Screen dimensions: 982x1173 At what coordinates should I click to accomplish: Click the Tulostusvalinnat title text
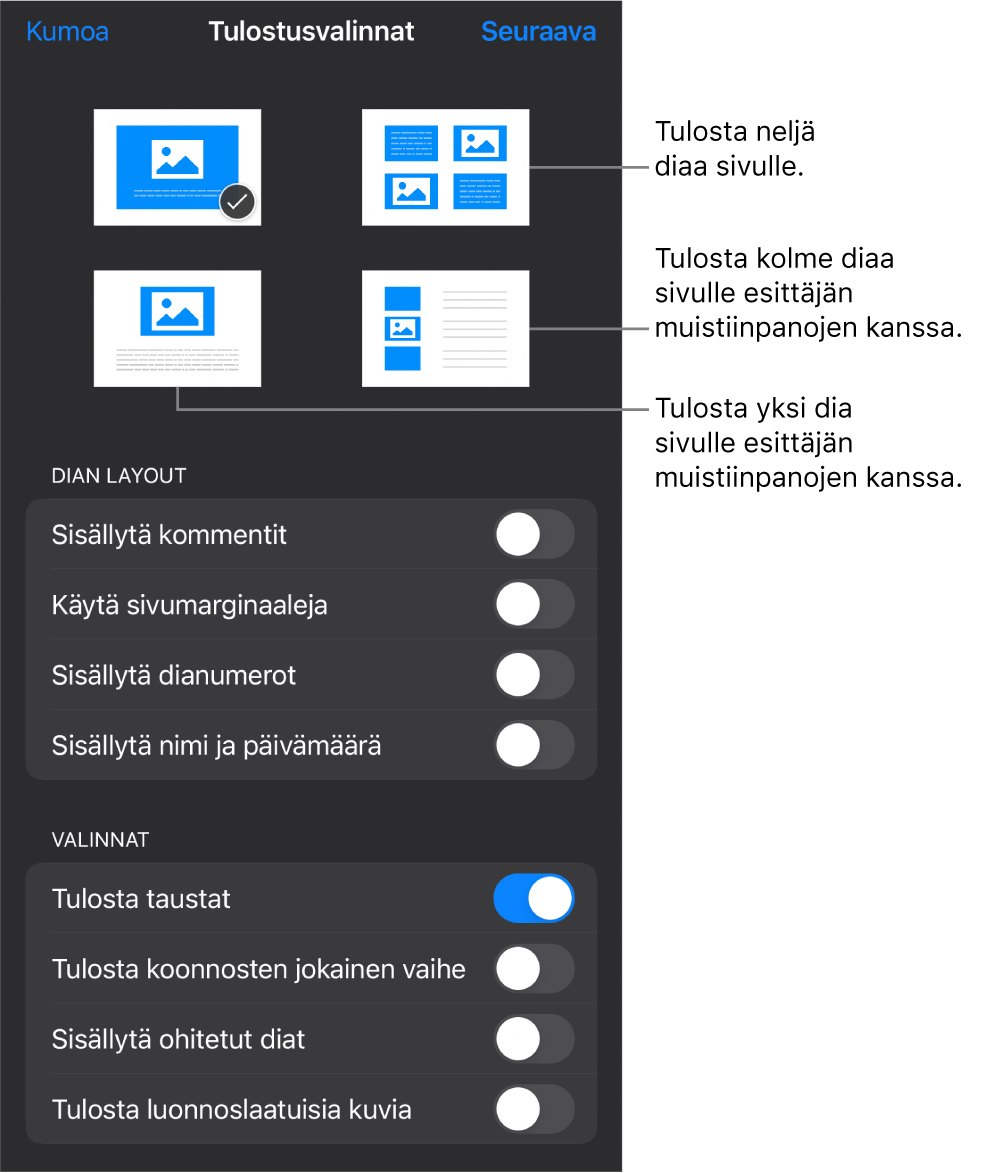coord(311,31)
